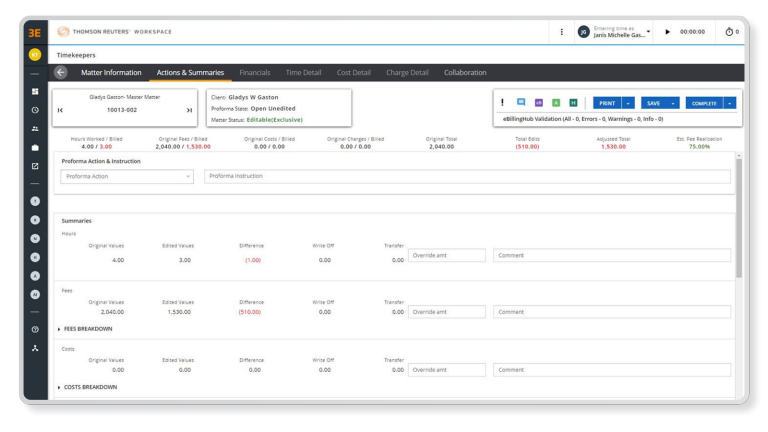Open the Print button dropdown arrow
The height and width of the screenshot is (432, 768).
click(629, 103)
